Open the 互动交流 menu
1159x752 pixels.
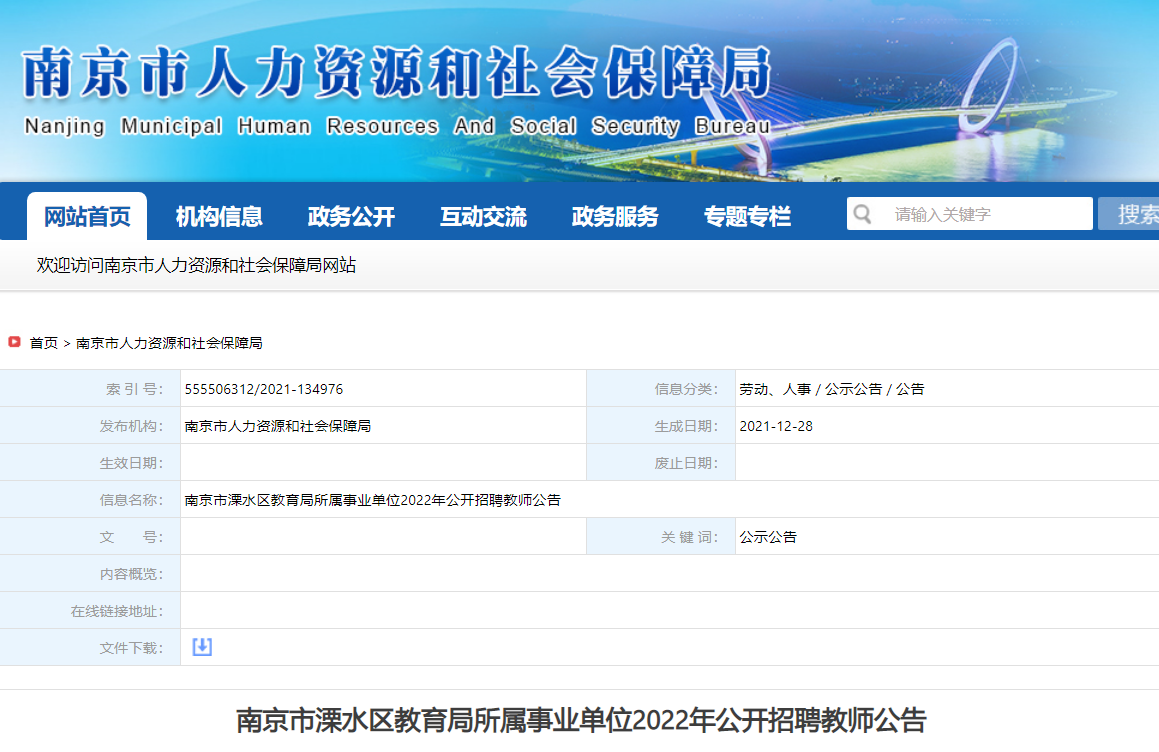483,217
